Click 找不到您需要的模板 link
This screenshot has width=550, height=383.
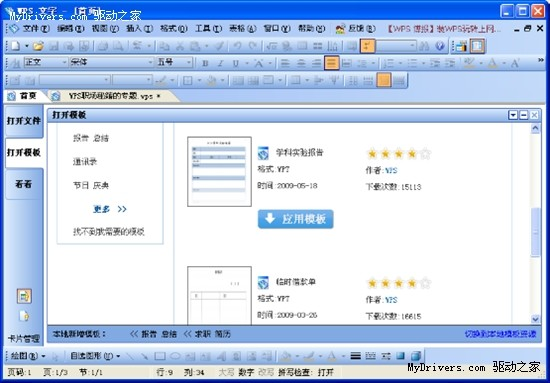109,231
